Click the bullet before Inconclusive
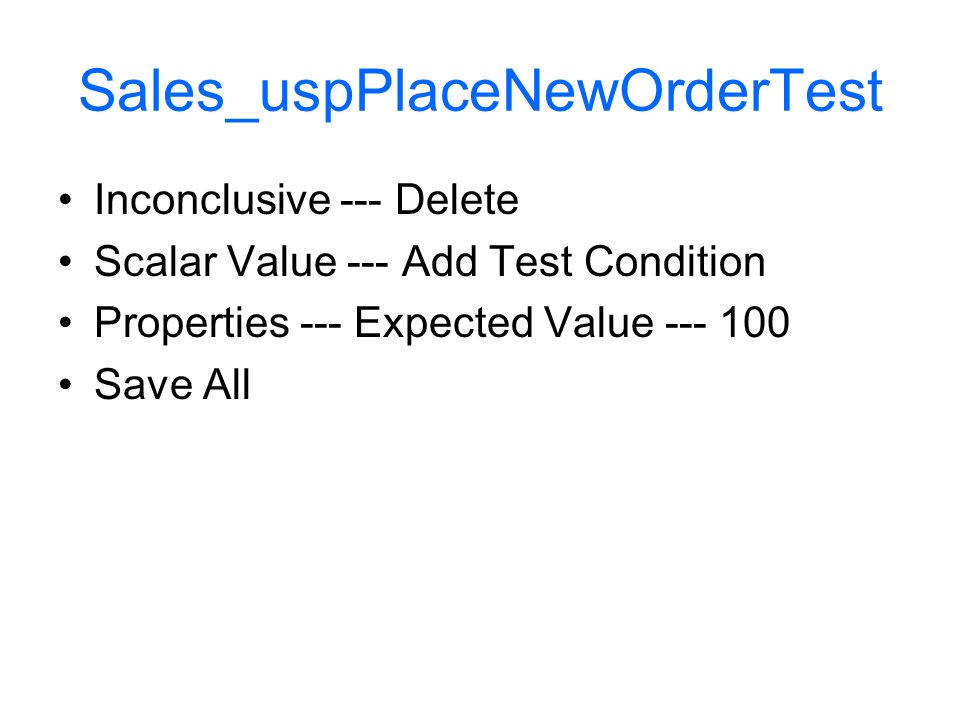The height and width of the screenshot is (720, 960). (66, 200)
